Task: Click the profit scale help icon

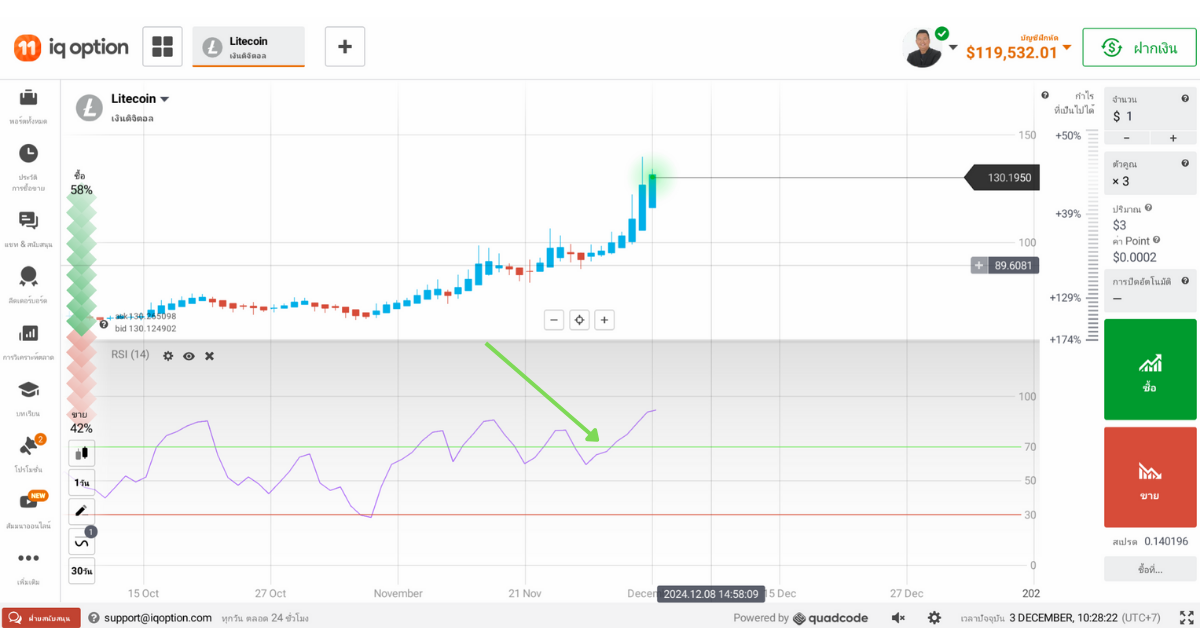Action: coord(1045,95)
